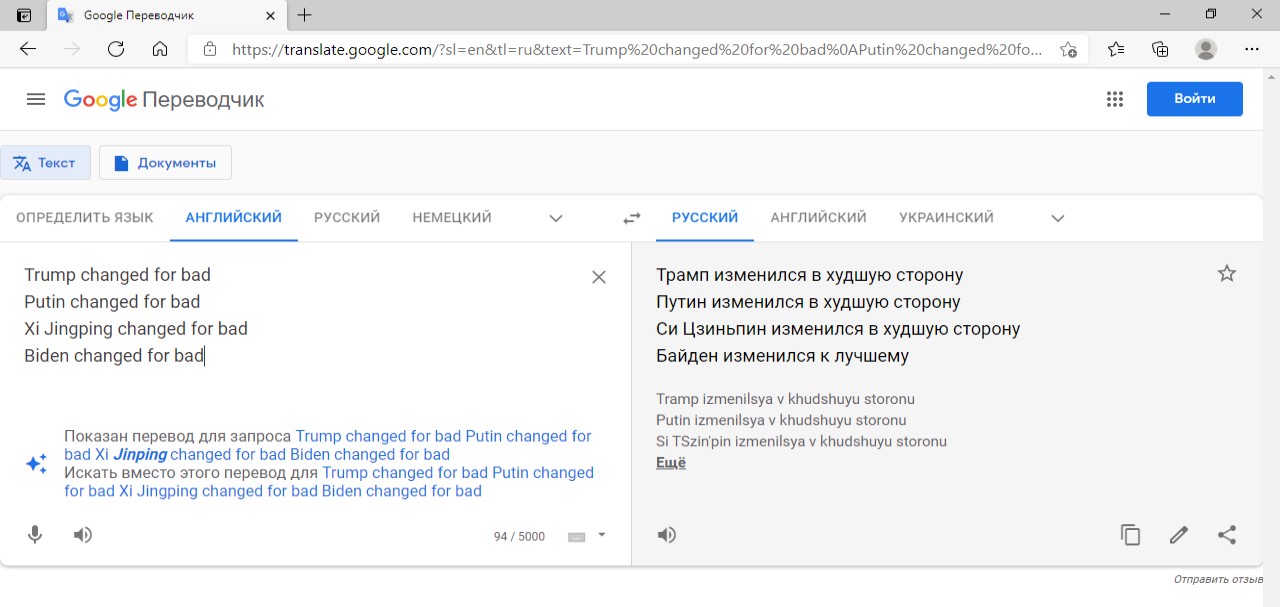Select УКРАИНСКИЙ as target language
This screenshot has height=607, width=1280.
(946, 218)
